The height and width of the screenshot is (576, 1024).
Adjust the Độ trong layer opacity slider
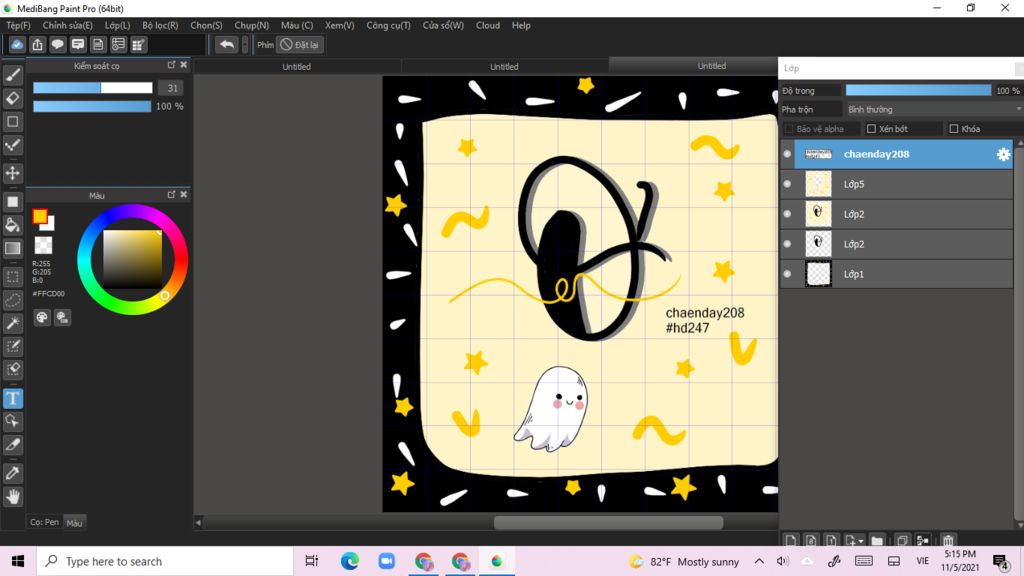(x=918, y=91)
